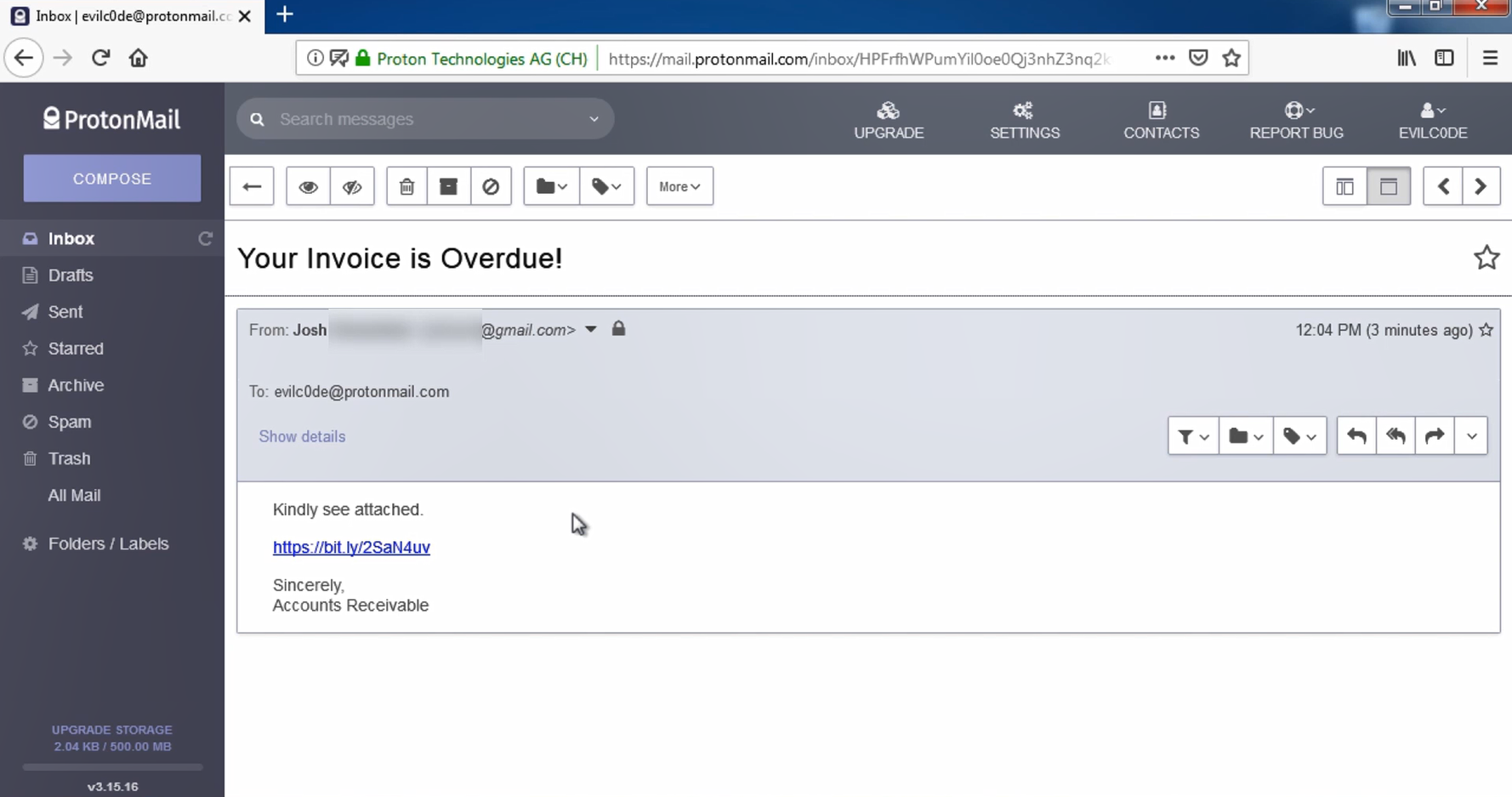Image resolution: width=1512 pixels, height=797 pixels.
Task: Open SETTINGS
Action: point(1025,120)
